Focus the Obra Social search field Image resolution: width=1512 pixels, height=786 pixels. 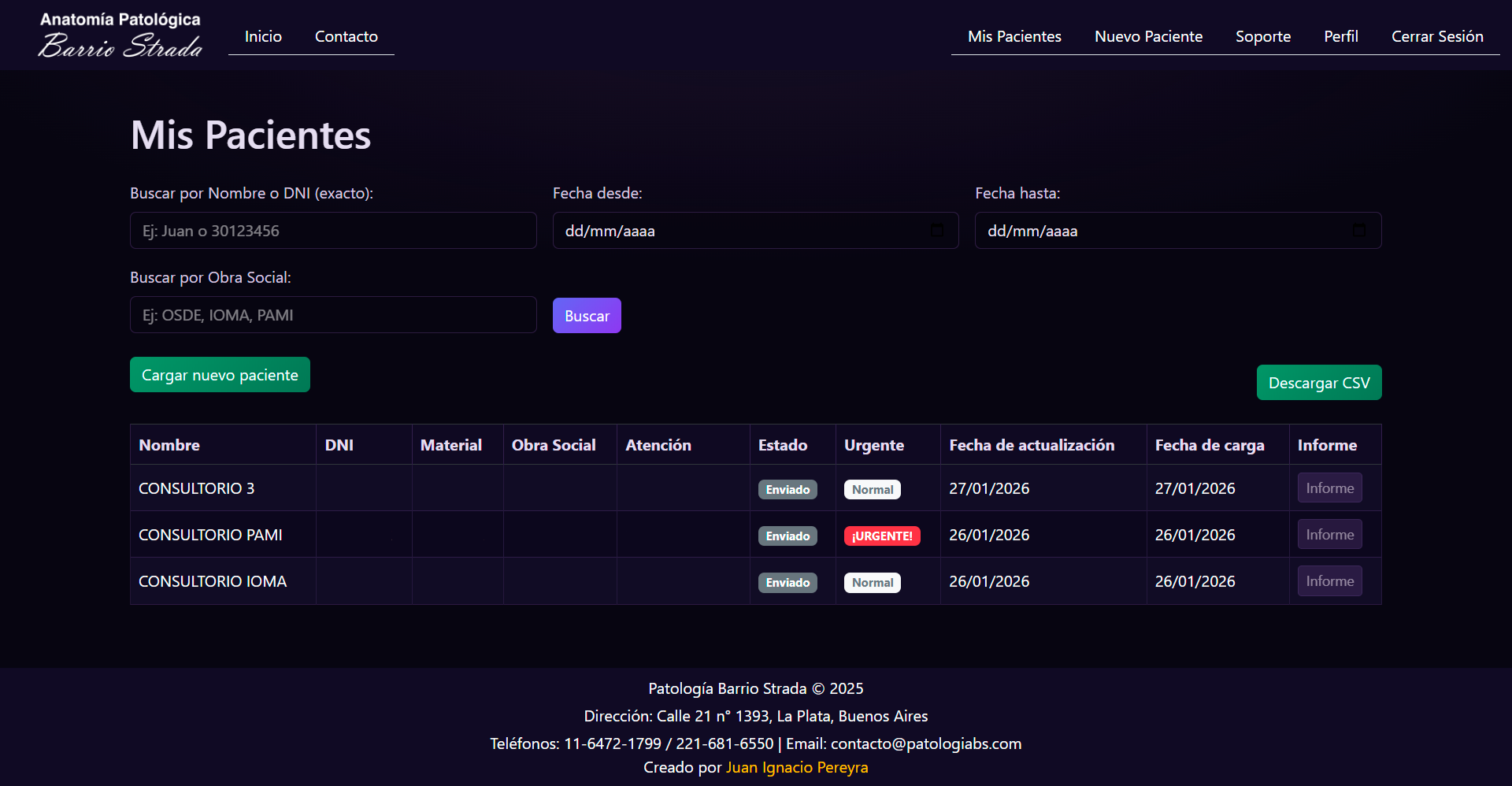[x=333, y=315]
